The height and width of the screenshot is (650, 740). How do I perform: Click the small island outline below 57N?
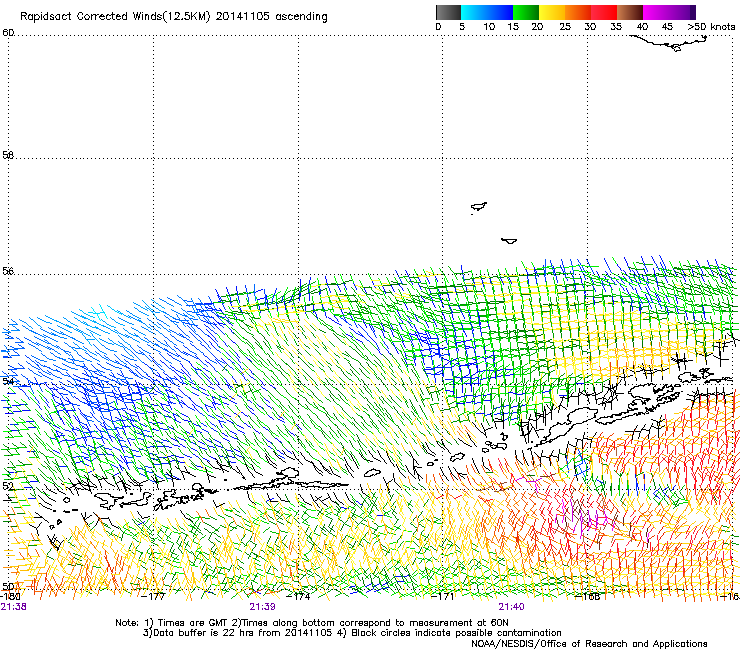[509, 241]
